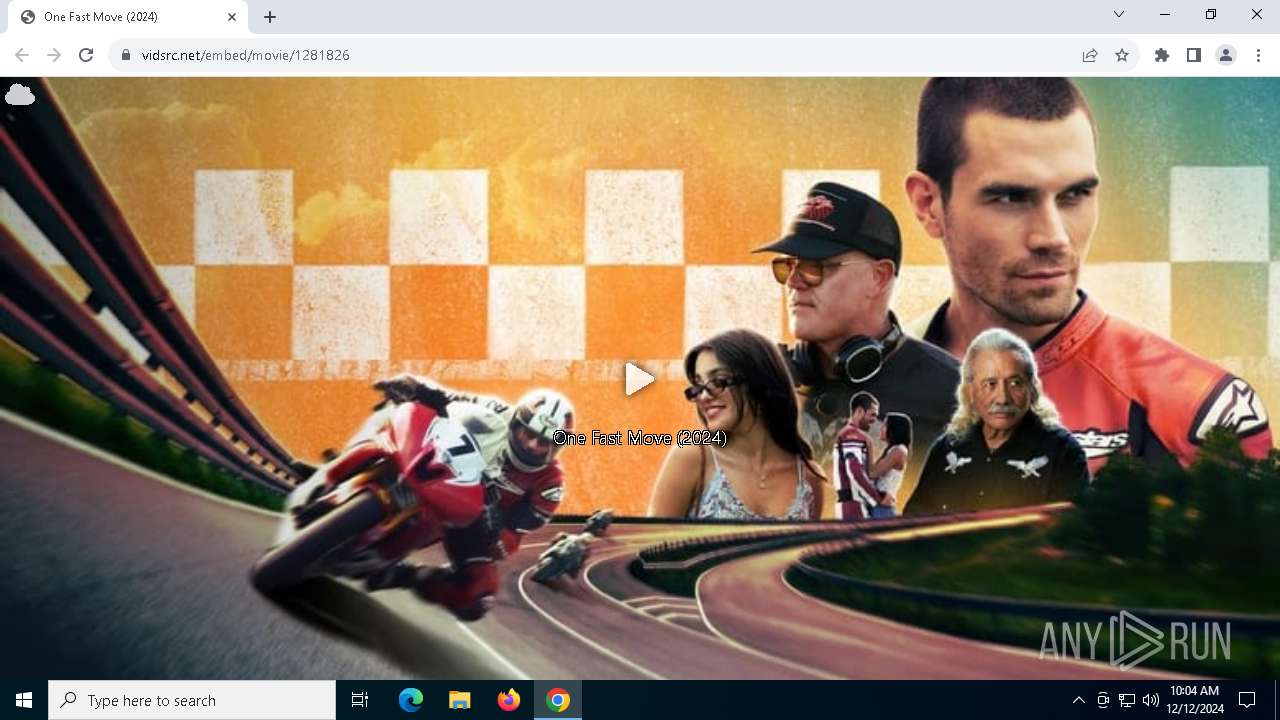Expand the tab search chevron
The height and width of the screenshot is (720, 1280).
[x=1119, y=14]
